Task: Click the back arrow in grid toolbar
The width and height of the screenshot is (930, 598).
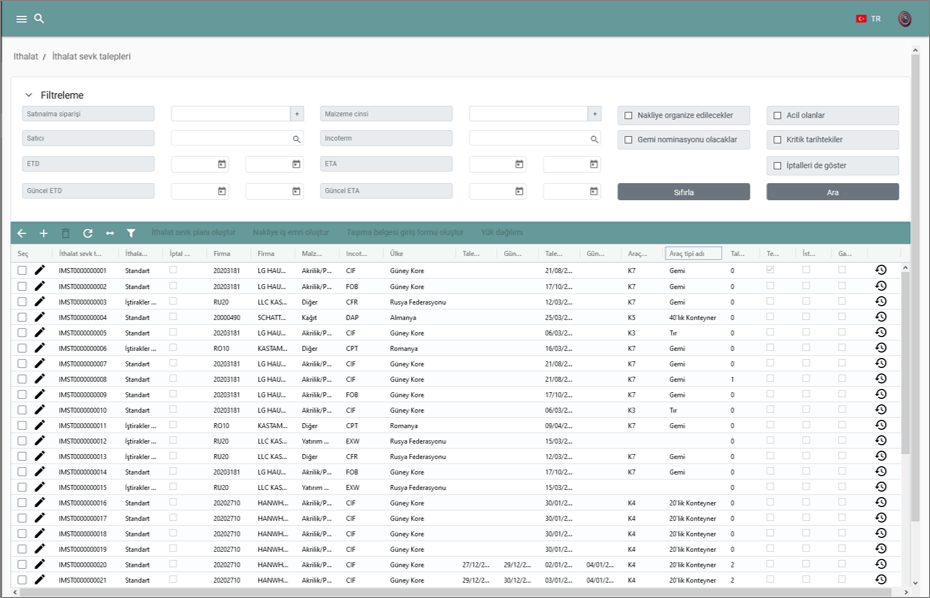Action: click(22, 233)
